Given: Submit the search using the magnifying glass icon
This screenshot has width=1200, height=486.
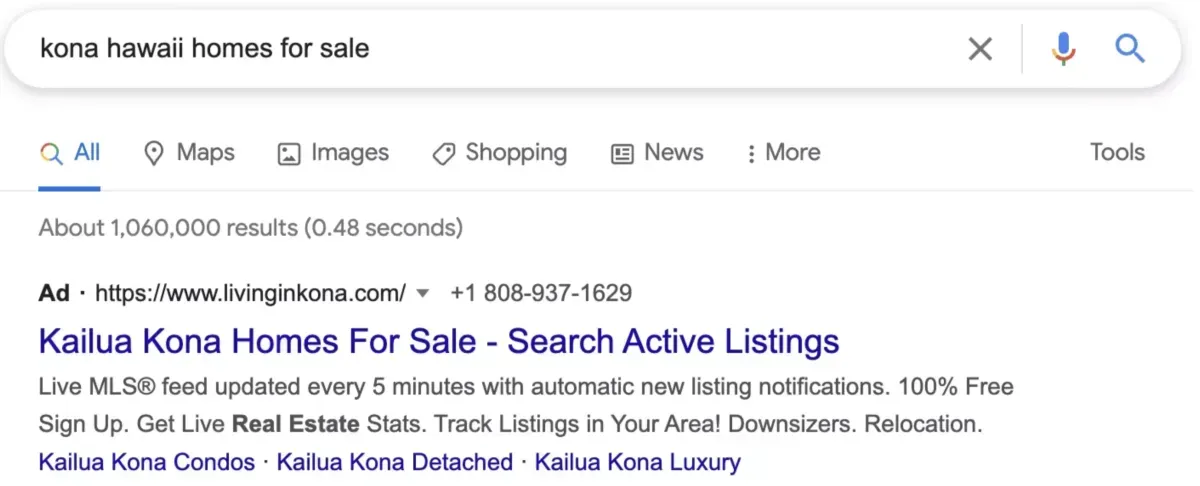Looking at the screenshot, I should 1130,48.
